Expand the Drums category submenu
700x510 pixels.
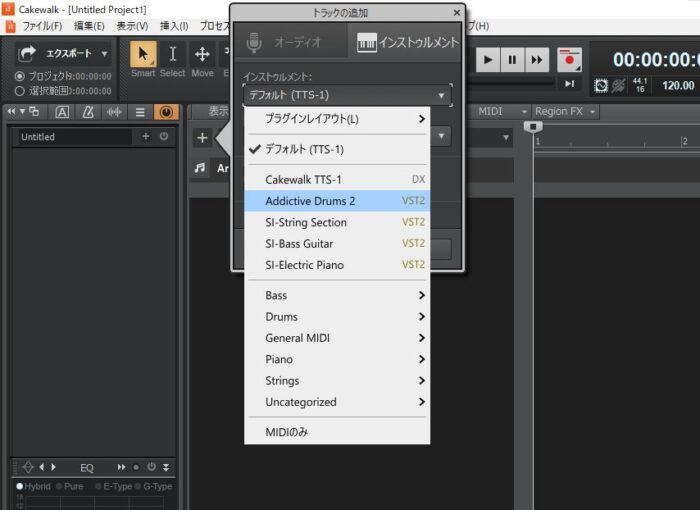coord(337,317)
